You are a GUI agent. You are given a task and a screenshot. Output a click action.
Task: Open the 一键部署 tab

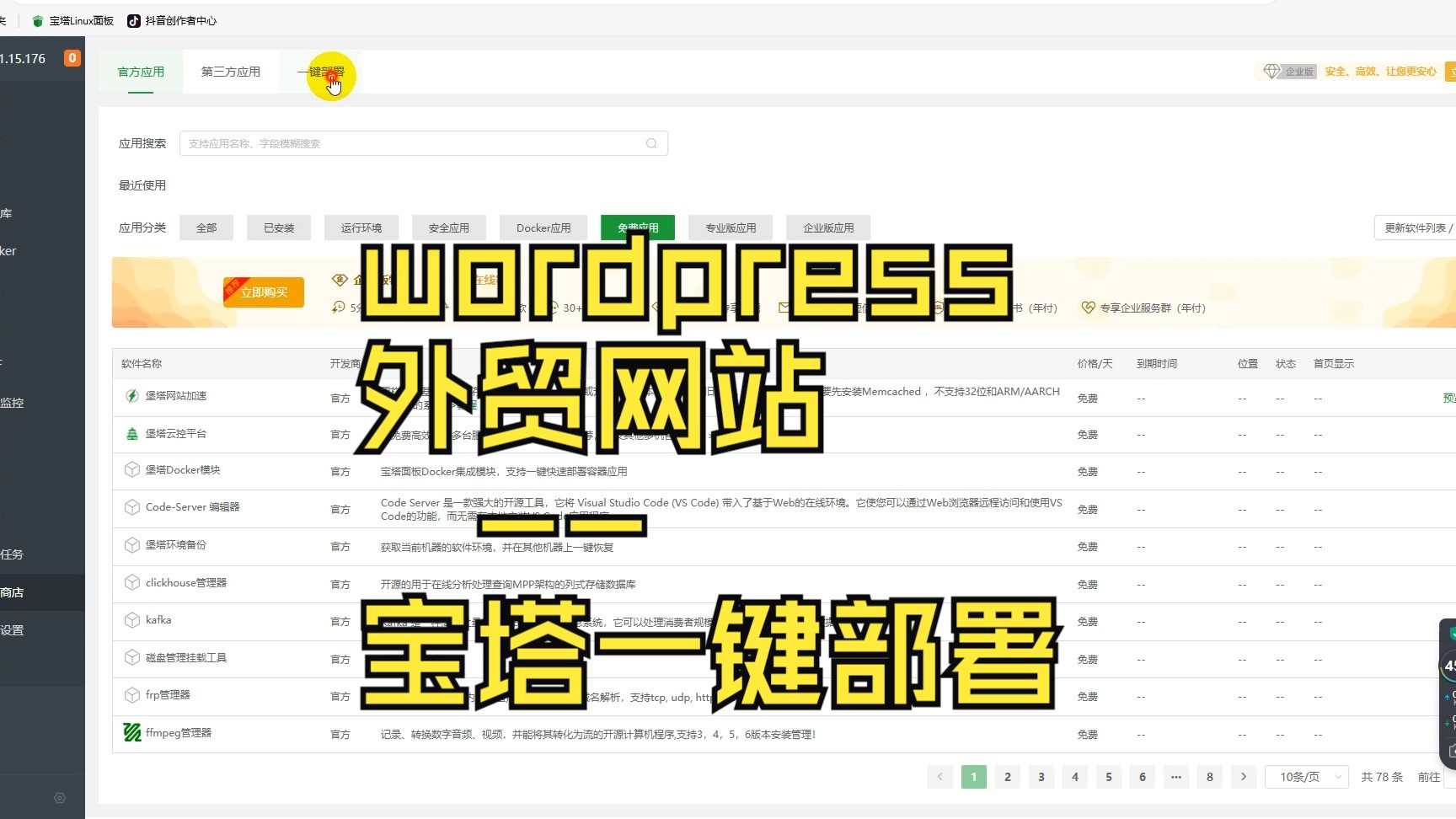(321, 72)
